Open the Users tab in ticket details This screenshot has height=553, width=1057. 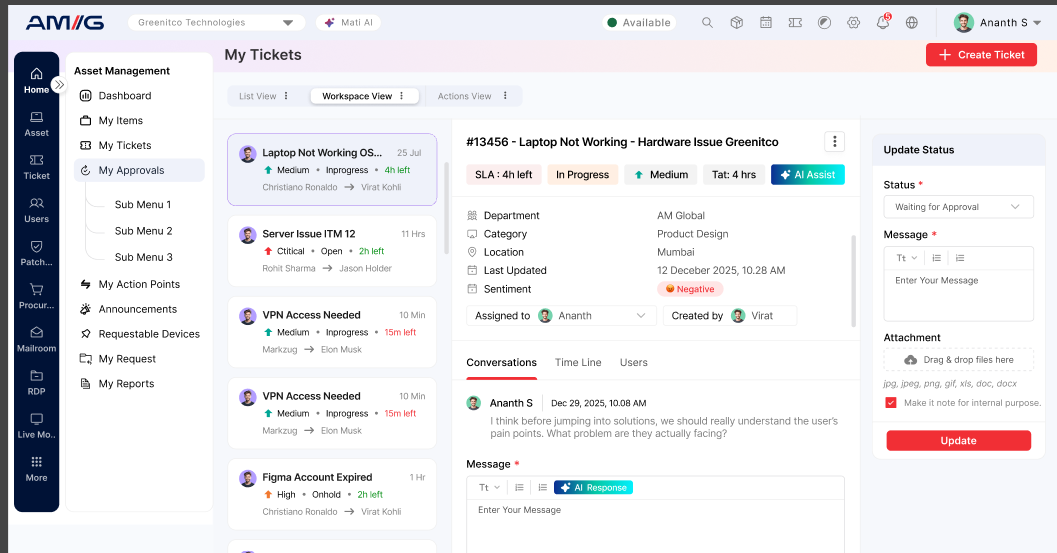634,362
